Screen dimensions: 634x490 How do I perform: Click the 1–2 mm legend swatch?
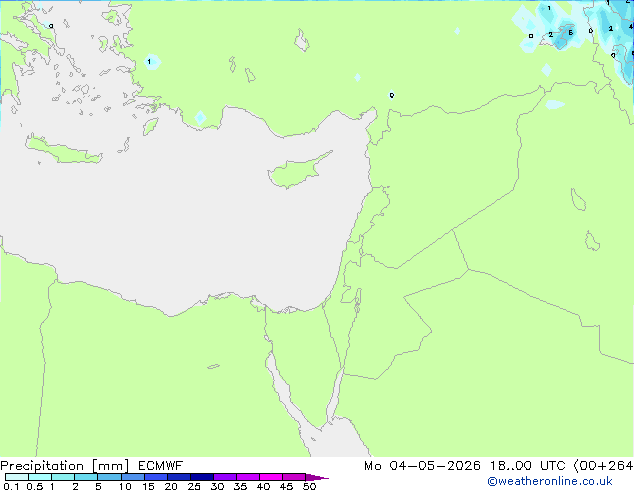pos(63,477)
